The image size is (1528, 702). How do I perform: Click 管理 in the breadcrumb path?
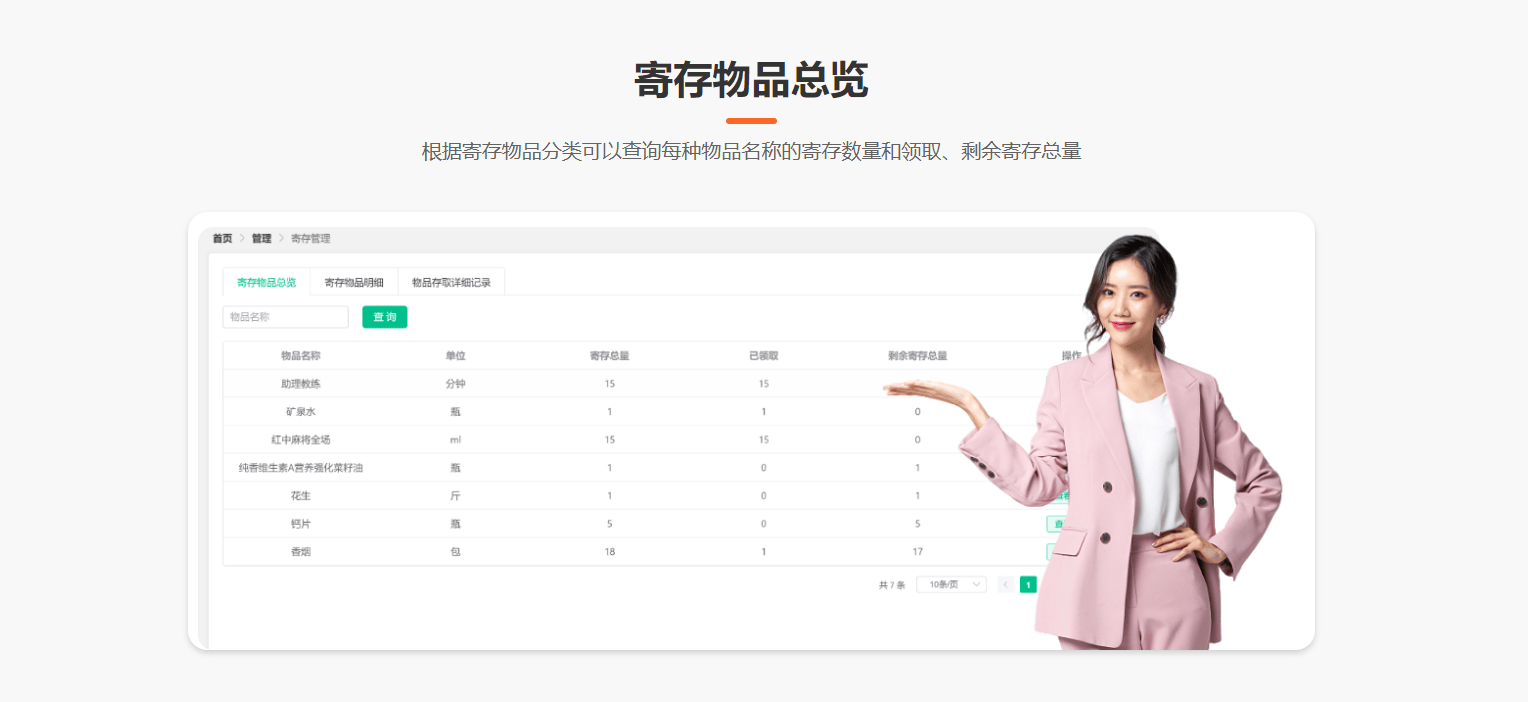[261, 239]
